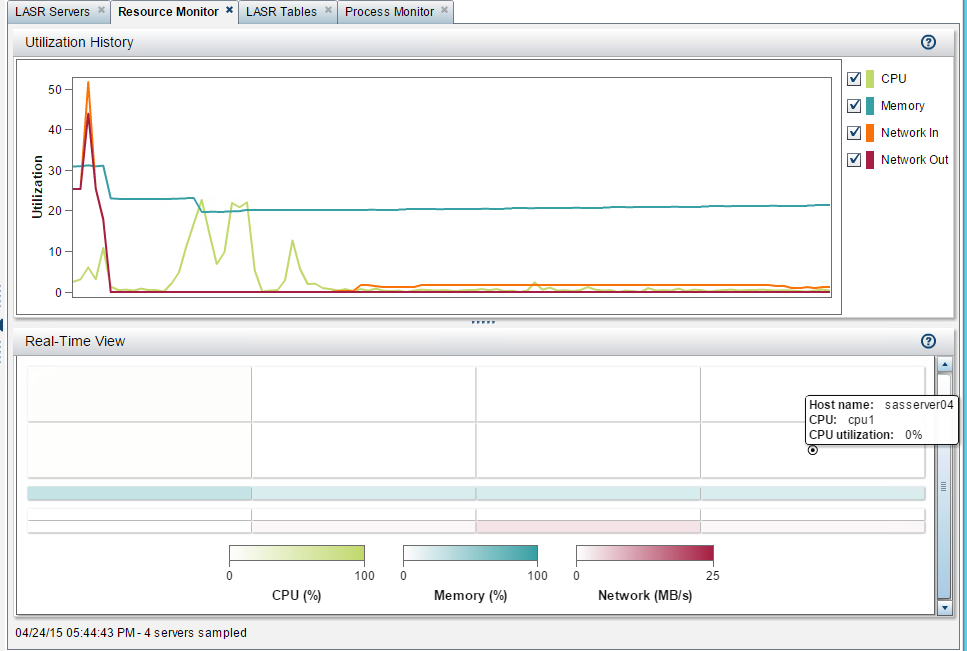Click the Real-Time View vertical scrollbar thumb
The width and height of the screenshot is (967, 651).
944,486
